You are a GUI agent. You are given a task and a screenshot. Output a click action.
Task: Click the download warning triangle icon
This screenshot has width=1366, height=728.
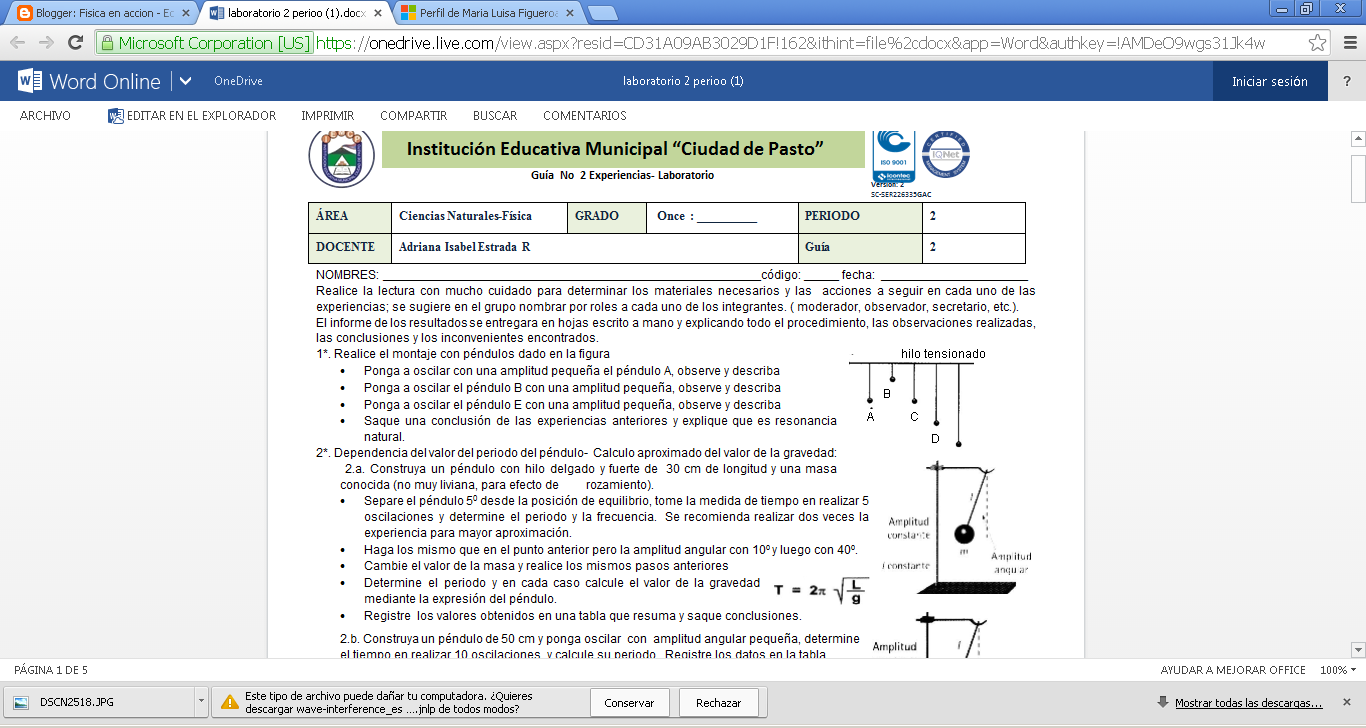[229, 702]
